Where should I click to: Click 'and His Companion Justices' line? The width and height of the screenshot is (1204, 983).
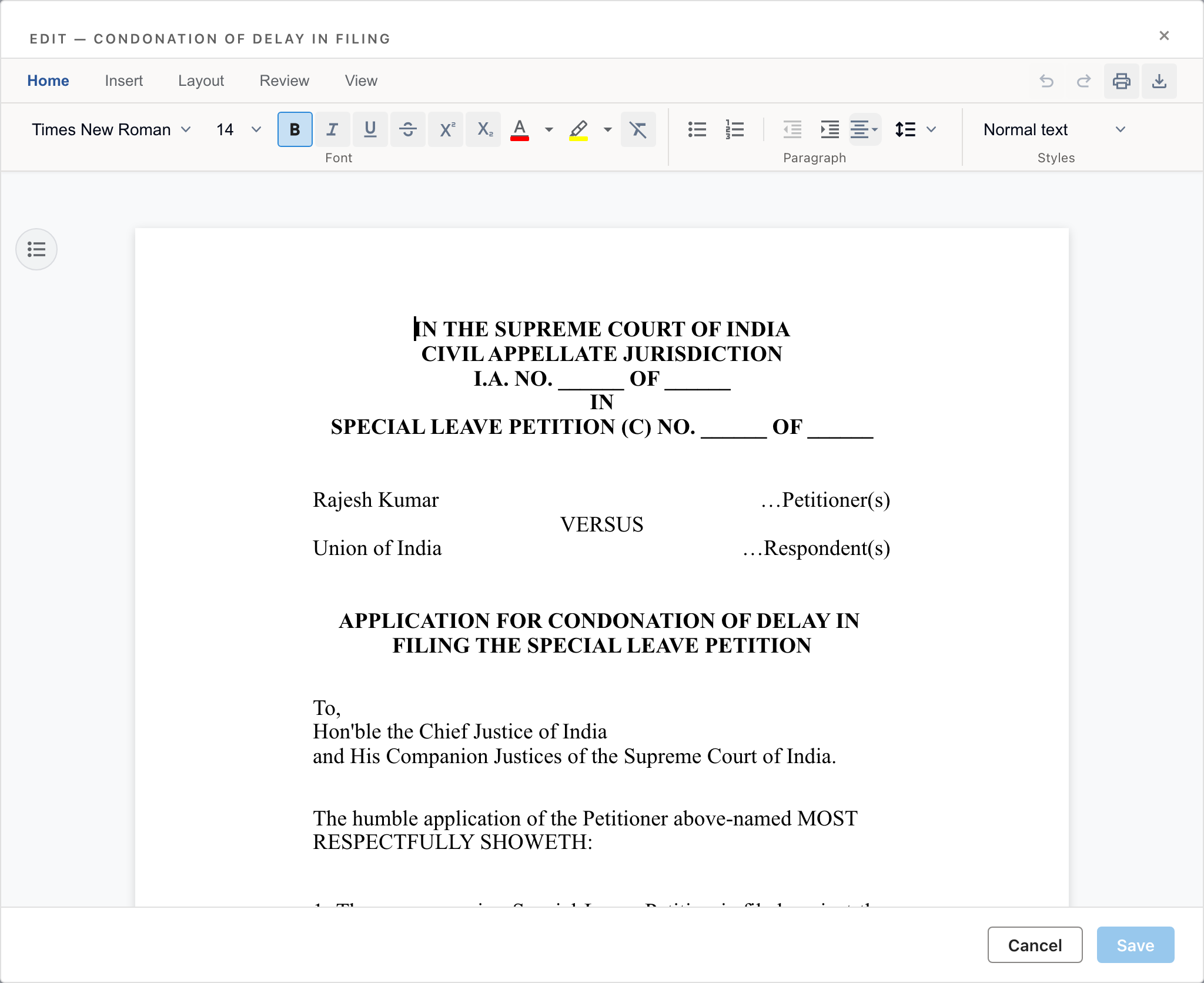[x=574, y=756]
